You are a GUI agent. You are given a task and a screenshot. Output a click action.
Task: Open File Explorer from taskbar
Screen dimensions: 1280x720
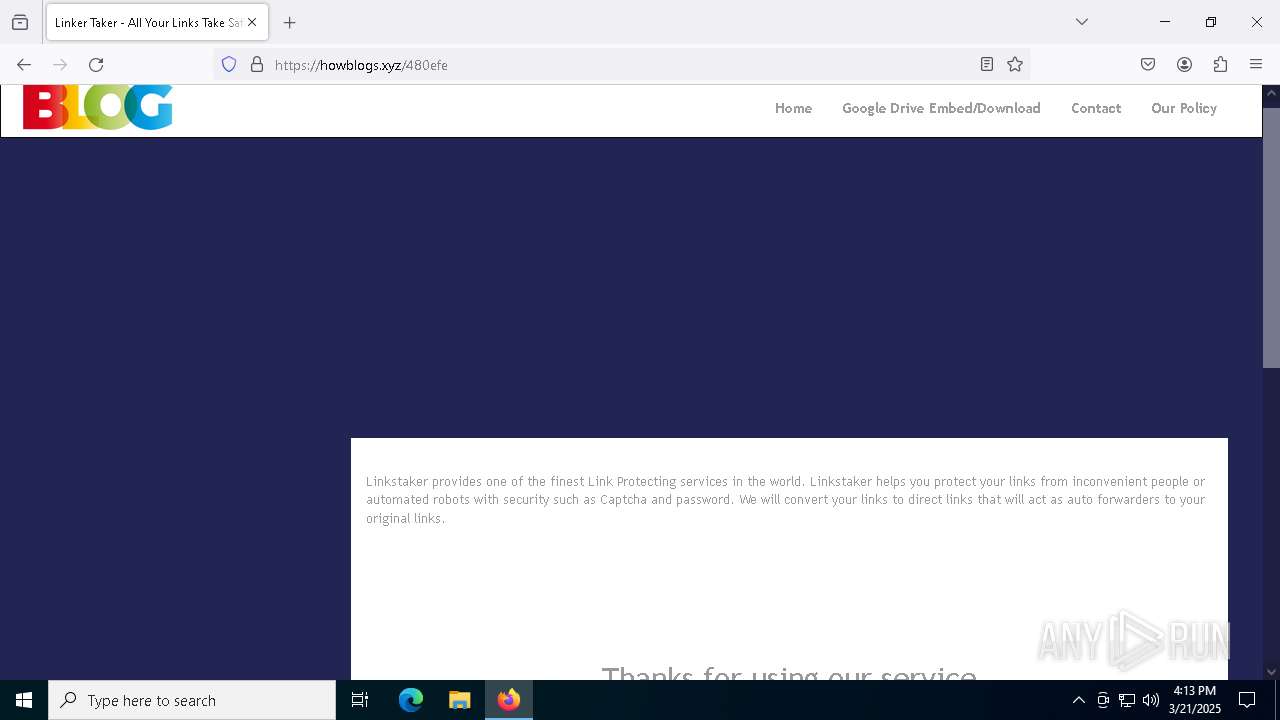pyautogui.click(x=459, y=700)
